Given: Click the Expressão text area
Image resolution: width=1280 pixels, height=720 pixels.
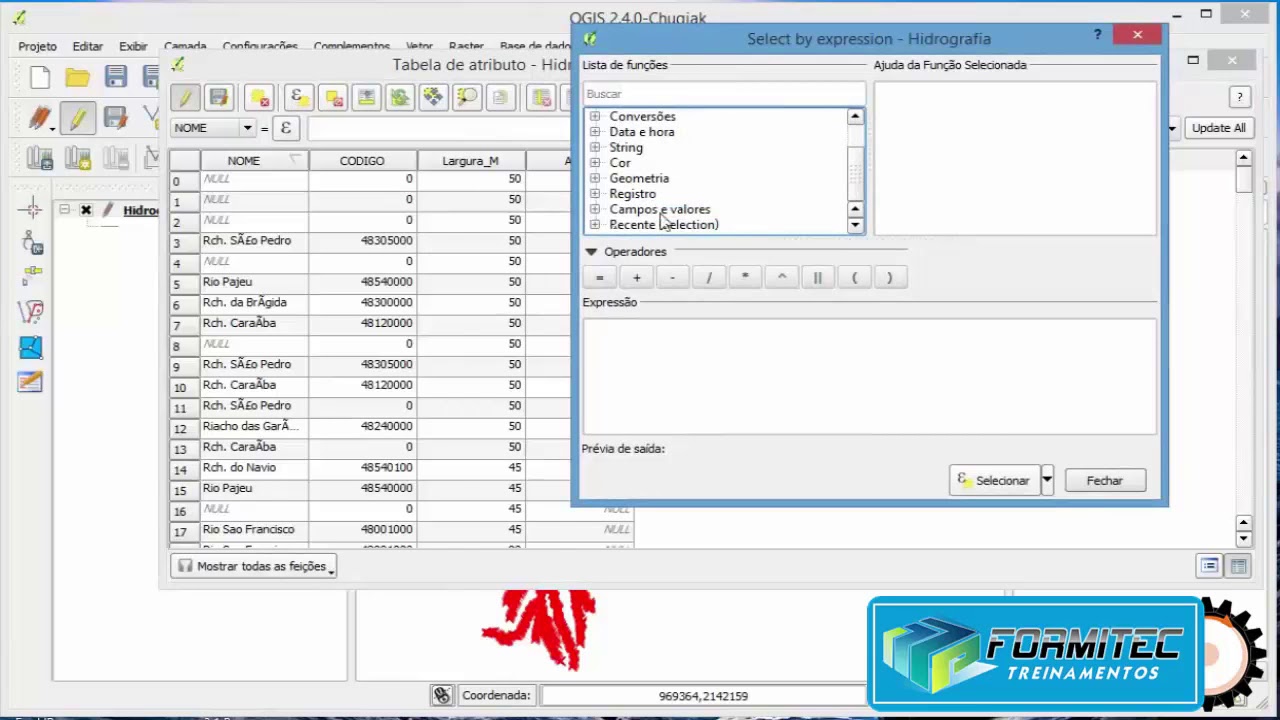Looking at the screenshot, I should pyautogui.click(x=869, y=377).
